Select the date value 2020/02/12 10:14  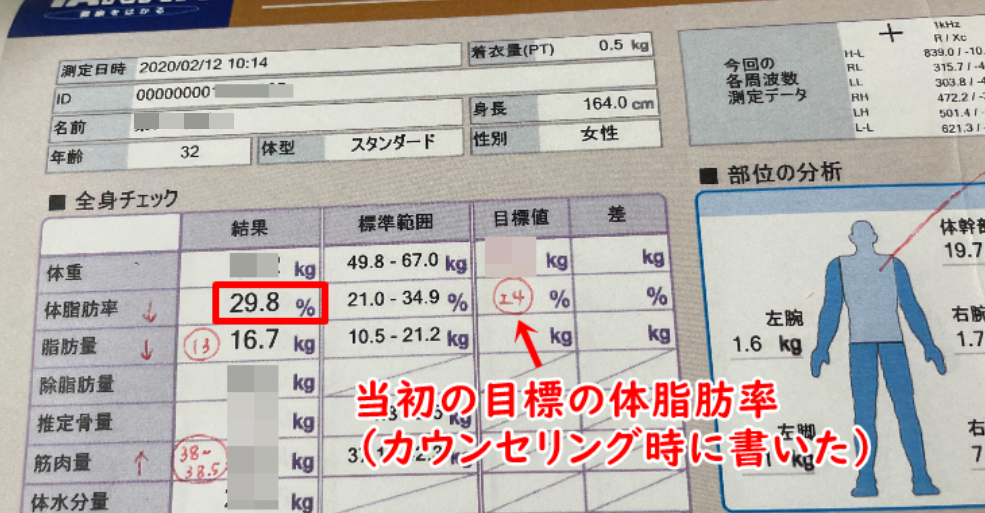(x=203, y=64)
